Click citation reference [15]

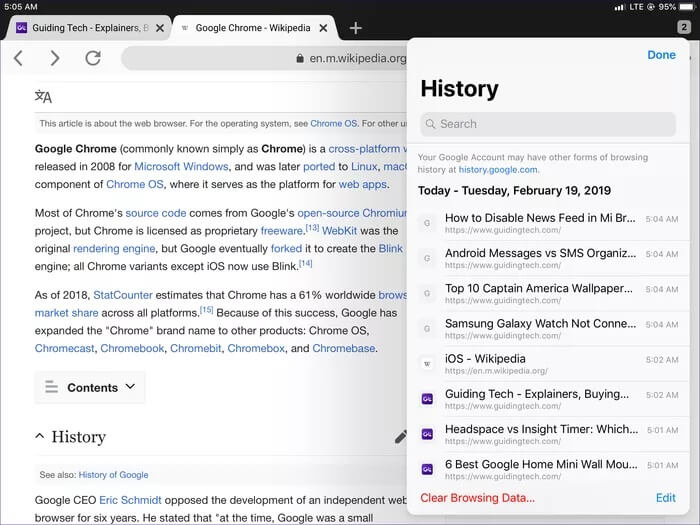pyautogui.click(x=206, y=310)
